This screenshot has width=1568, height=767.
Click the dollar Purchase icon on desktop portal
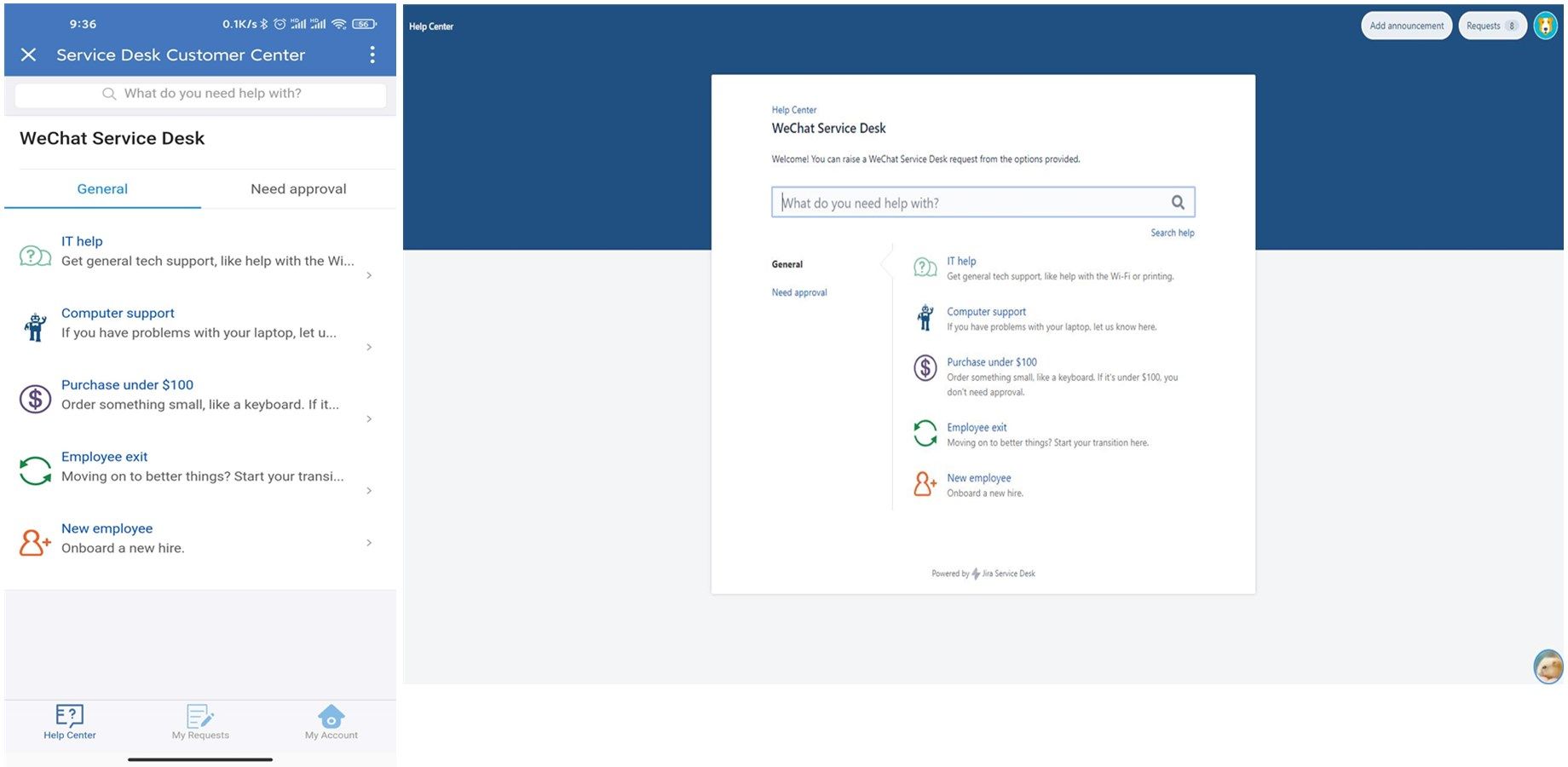click(925, 368)
